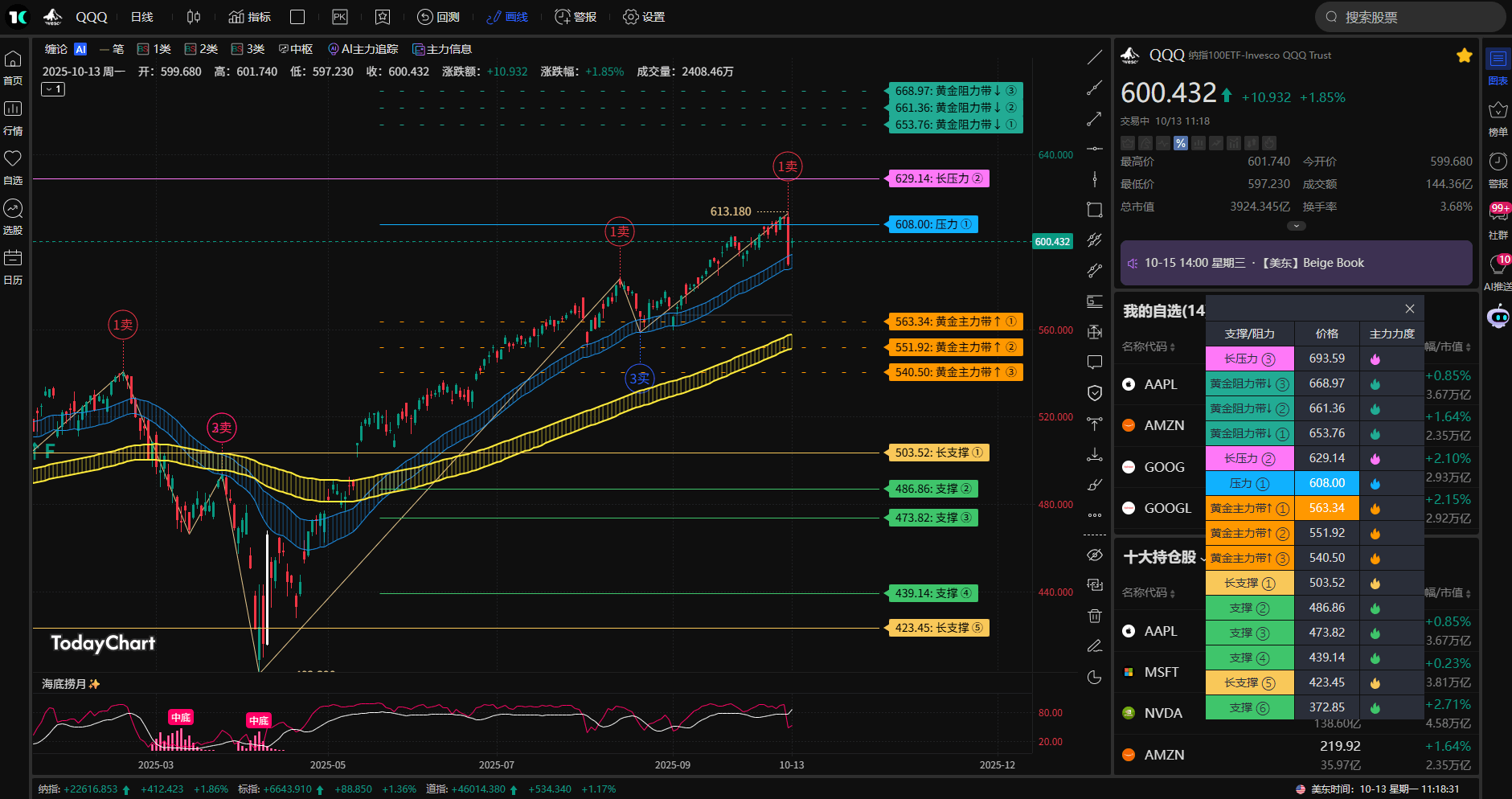The image size is (1512, 799).
Task: Open the 回测 backtest menu
Action: point(439,17)
